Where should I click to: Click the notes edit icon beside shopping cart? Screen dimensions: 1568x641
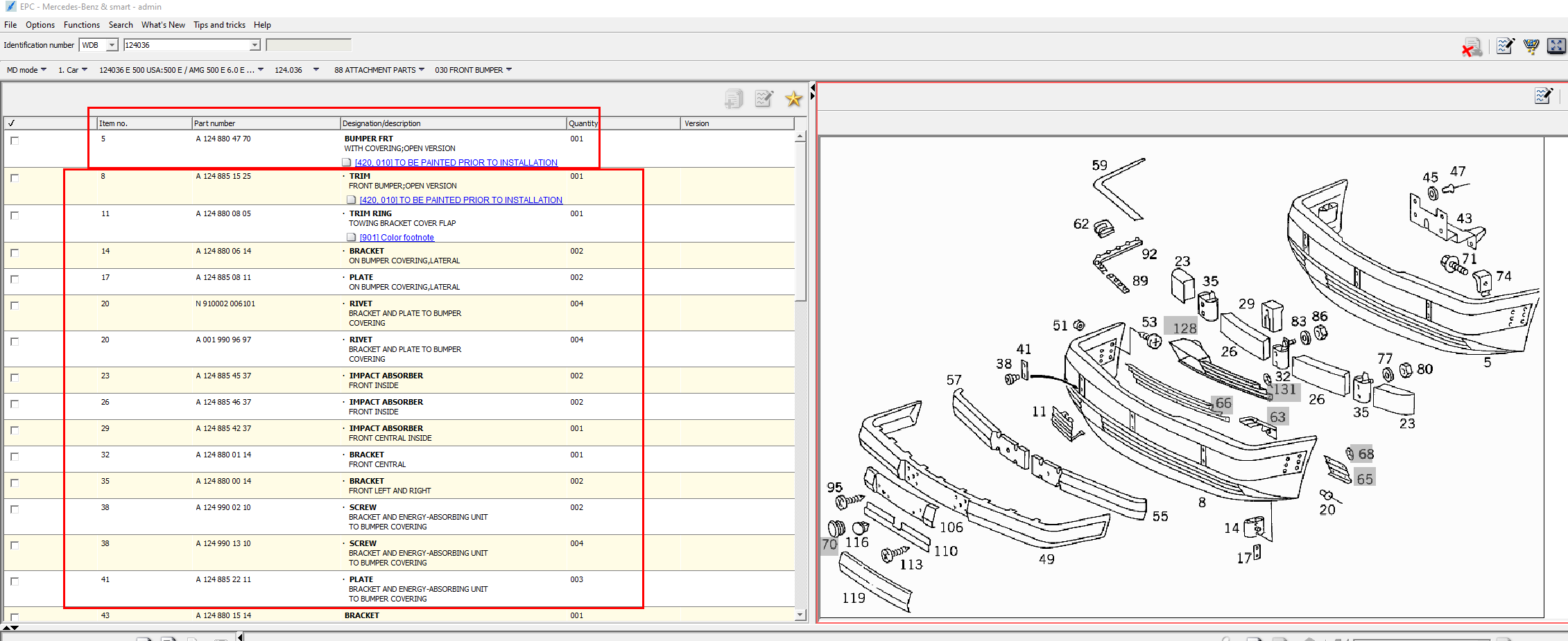[x=1505, y=46]
